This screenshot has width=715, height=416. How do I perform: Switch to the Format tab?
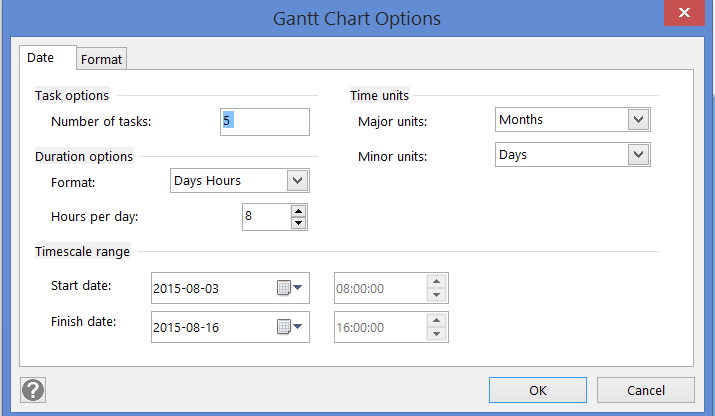pos(101,59)
